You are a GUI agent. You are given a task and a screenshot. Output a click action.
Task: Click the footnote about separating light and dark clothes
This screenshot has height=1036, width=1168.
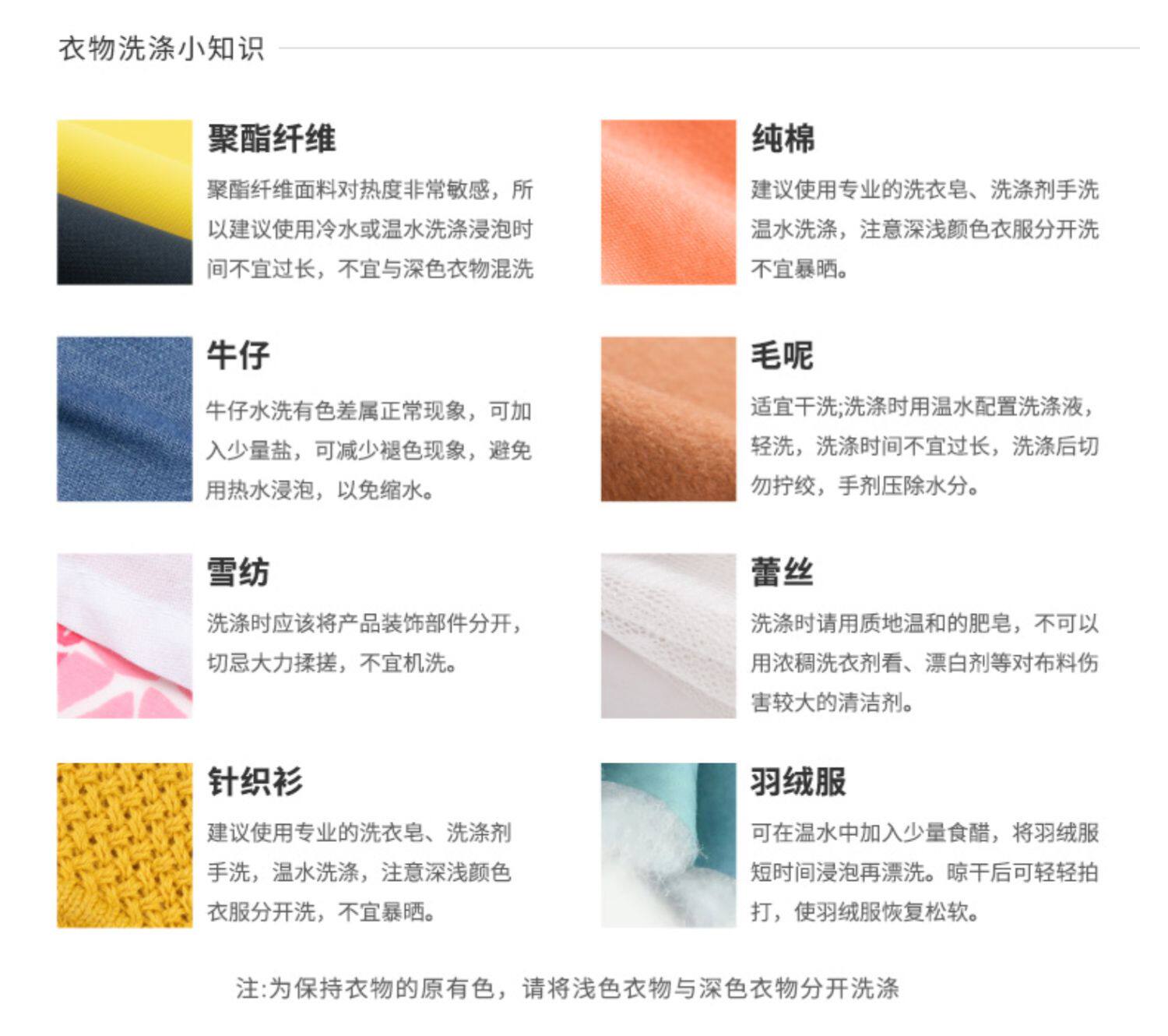coord(568,988)
